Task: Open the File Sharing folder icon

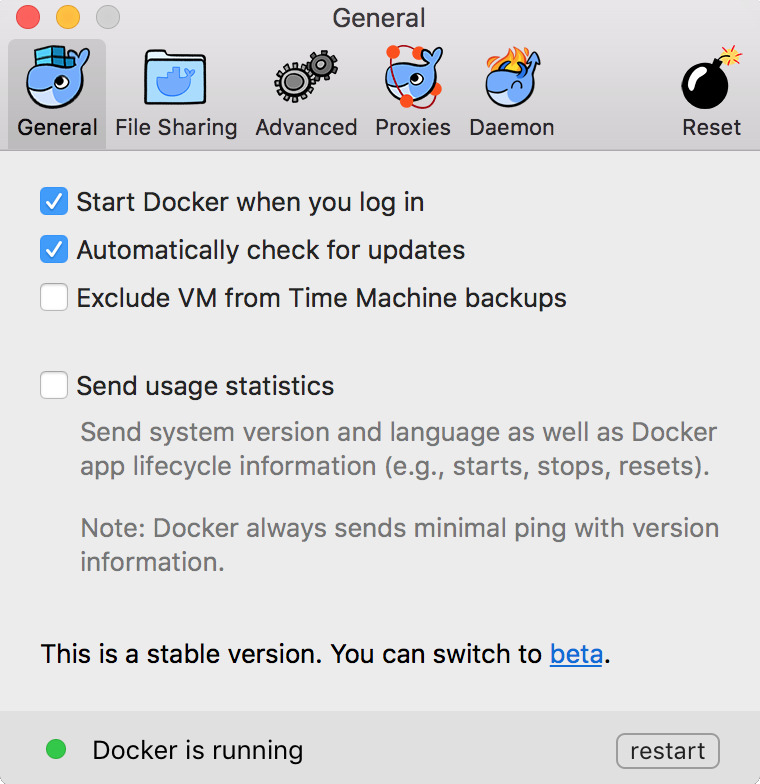Action: [x=175, y=77]
